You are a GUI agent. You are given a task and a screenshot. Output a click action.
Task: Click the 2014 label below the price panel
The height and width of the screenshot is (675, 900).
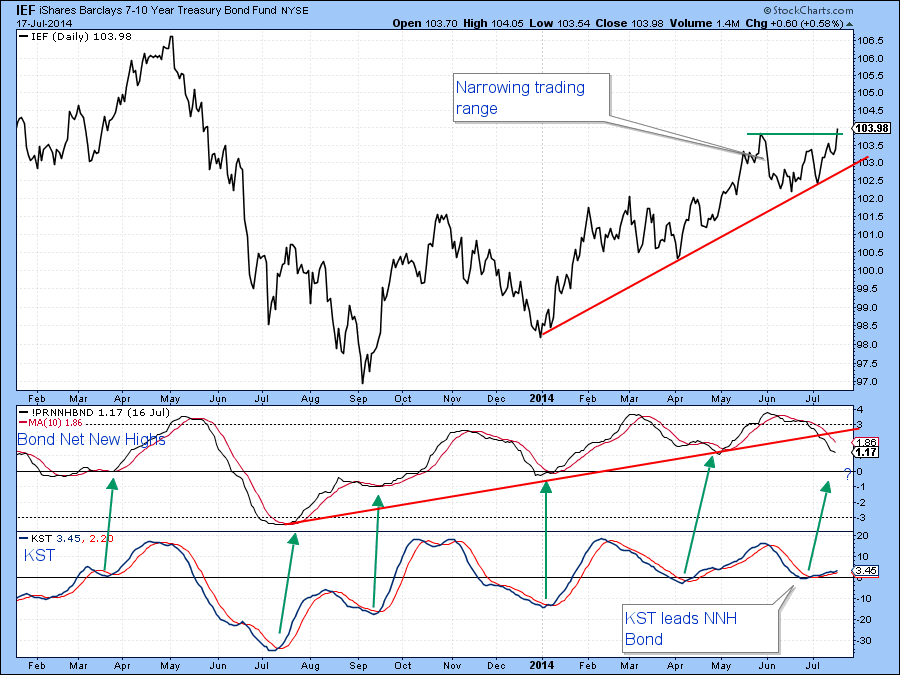pos(541,398)
